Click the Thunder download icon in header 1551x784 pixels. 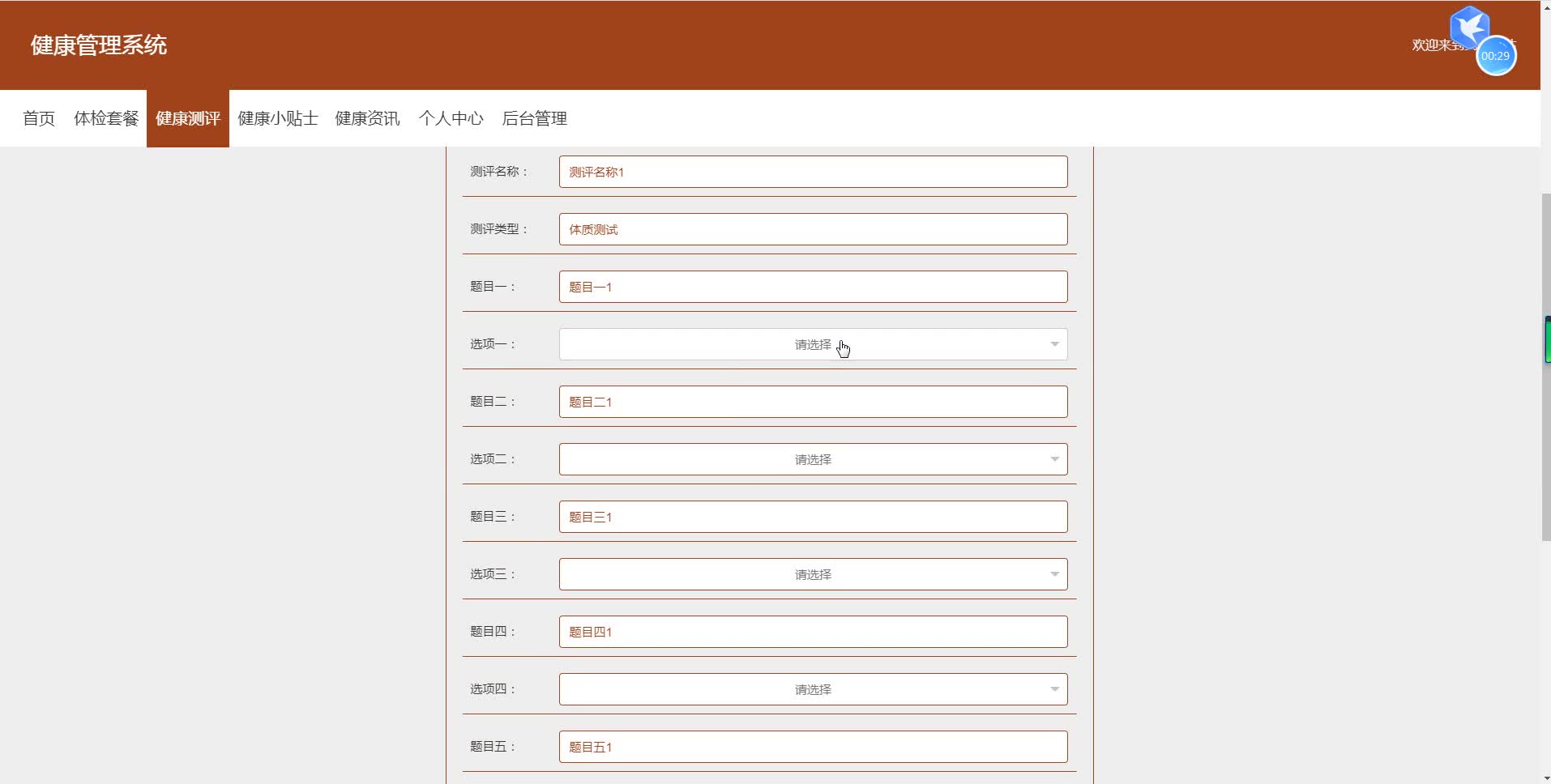click(1469, 27)
